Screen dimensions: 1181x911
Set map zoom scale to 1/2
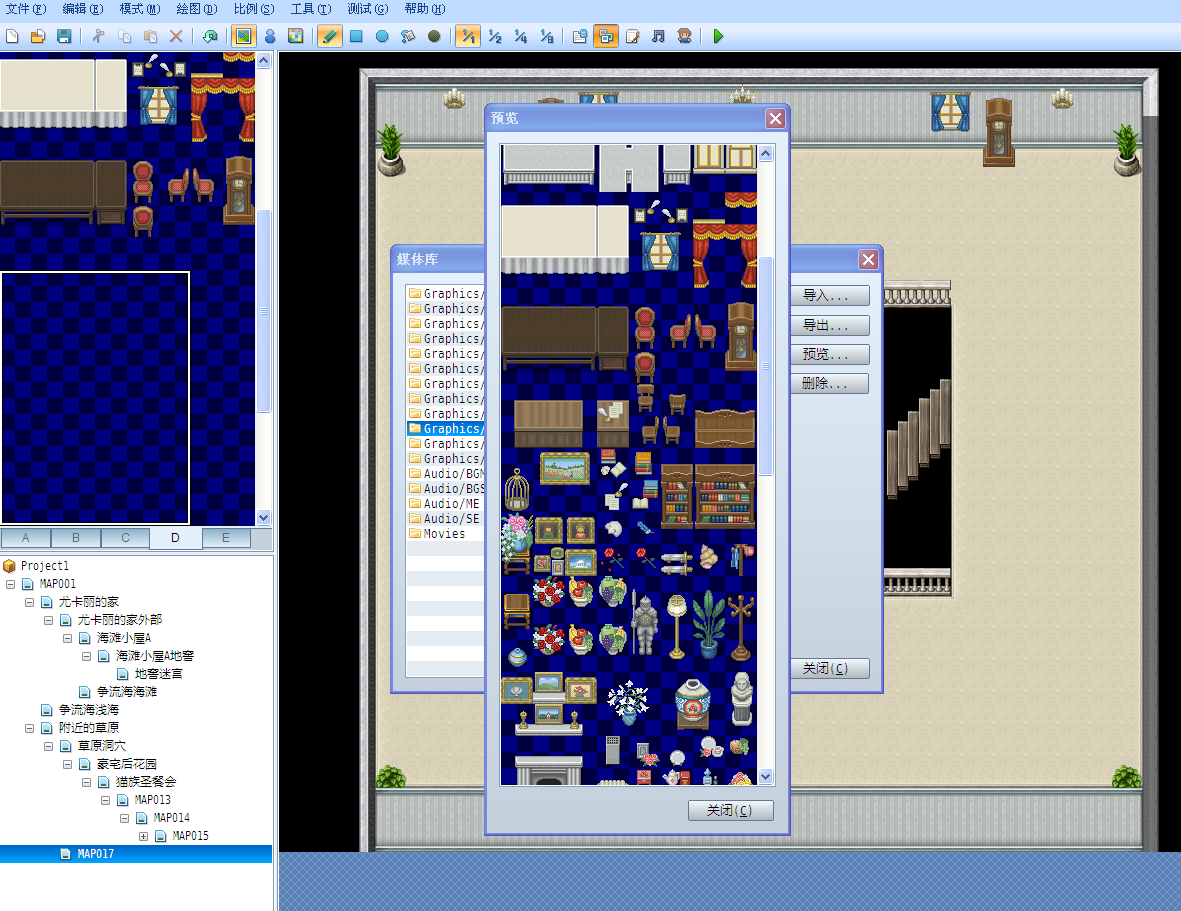[x=495, y=36]
